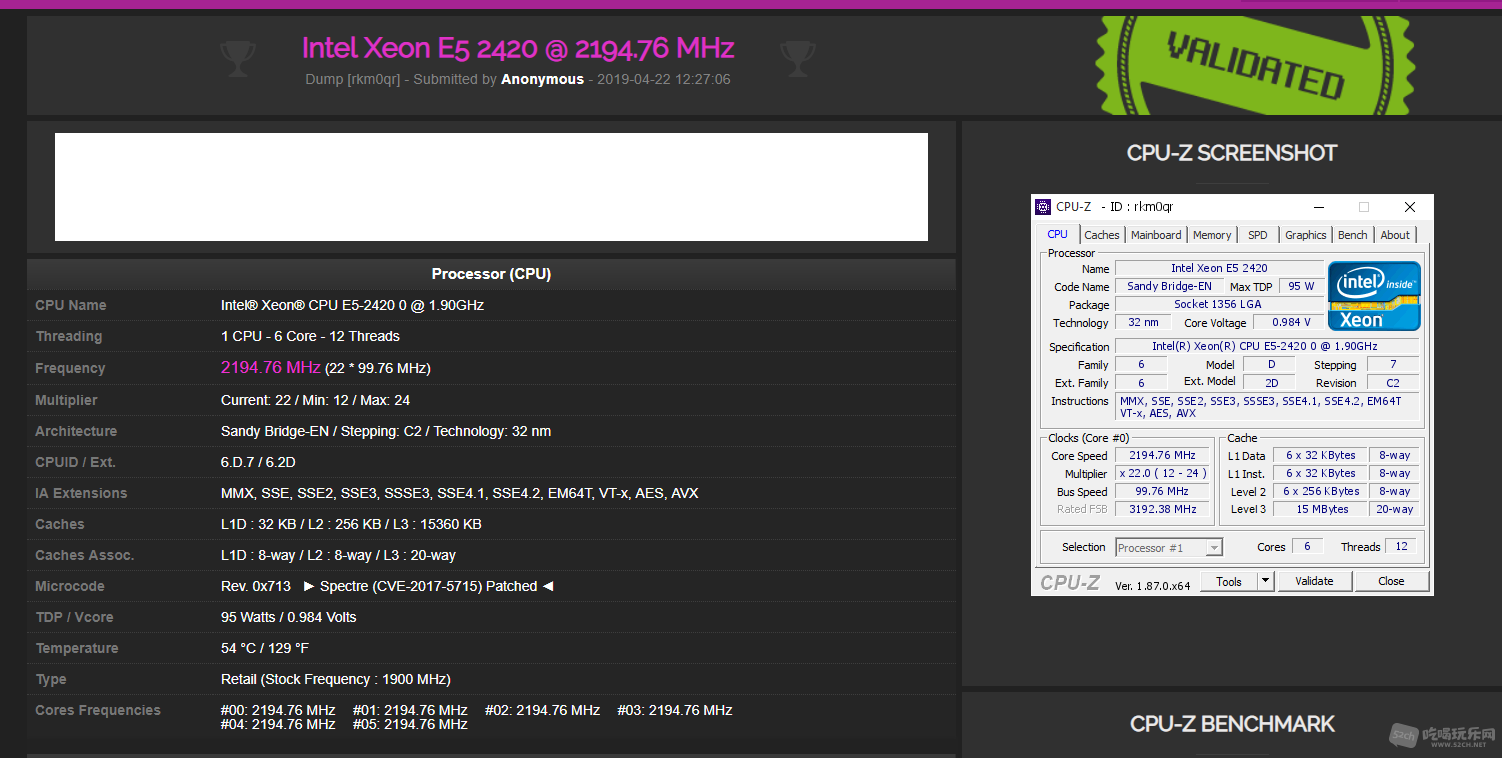Click the Level 3 cache field 15 MBytes
This screenshot has width=1502, height=758.
(x=1321, y=509)
